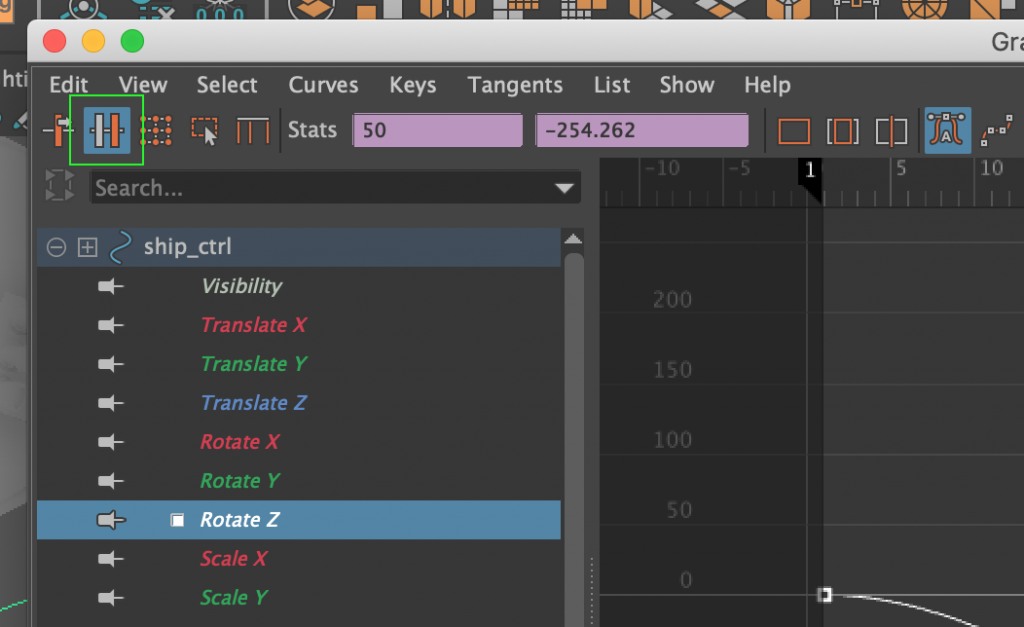Frame all curves in the view
This screenshot has width=1024, height=627.
[x=795, y=130]
